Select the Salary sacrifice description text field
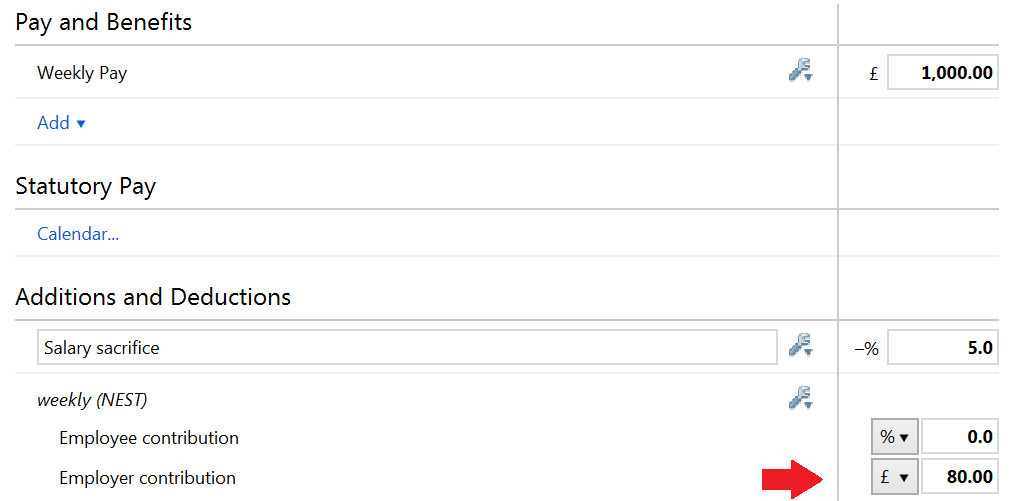This screenshot has height=501, width=1013. click(x=407, y=347)
